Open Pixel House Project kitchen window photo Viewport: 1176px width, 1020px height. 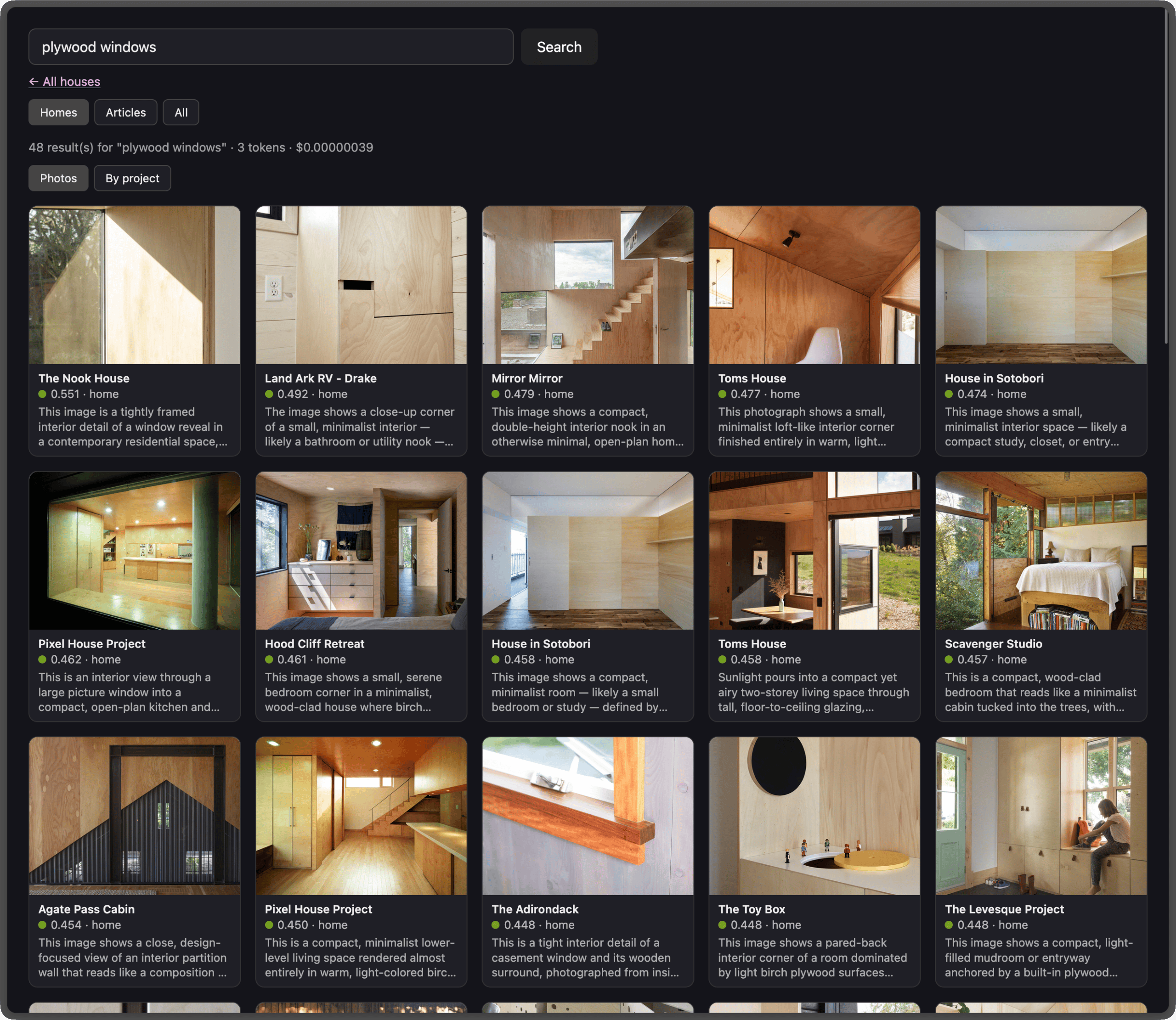[x=134, y=550]
